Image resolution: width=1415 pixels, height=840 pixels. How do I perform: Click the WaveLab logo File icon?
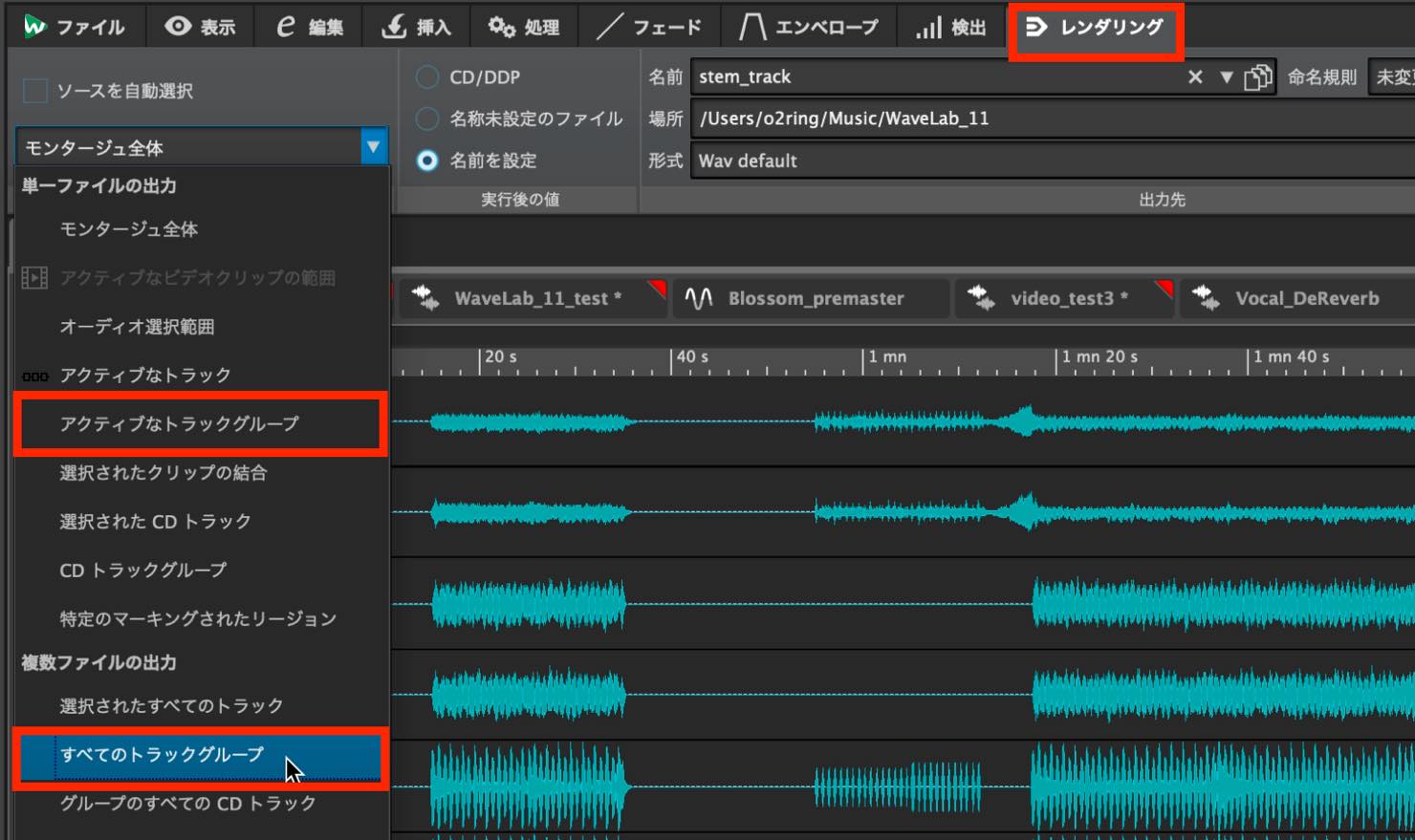pos(35,27)
